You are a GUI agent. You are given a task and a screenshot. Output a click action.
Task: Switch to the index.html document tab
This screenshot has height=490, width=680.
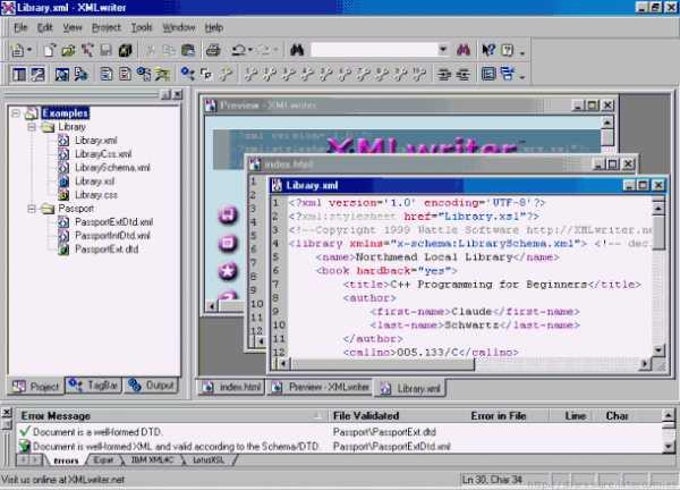(232, 387)
